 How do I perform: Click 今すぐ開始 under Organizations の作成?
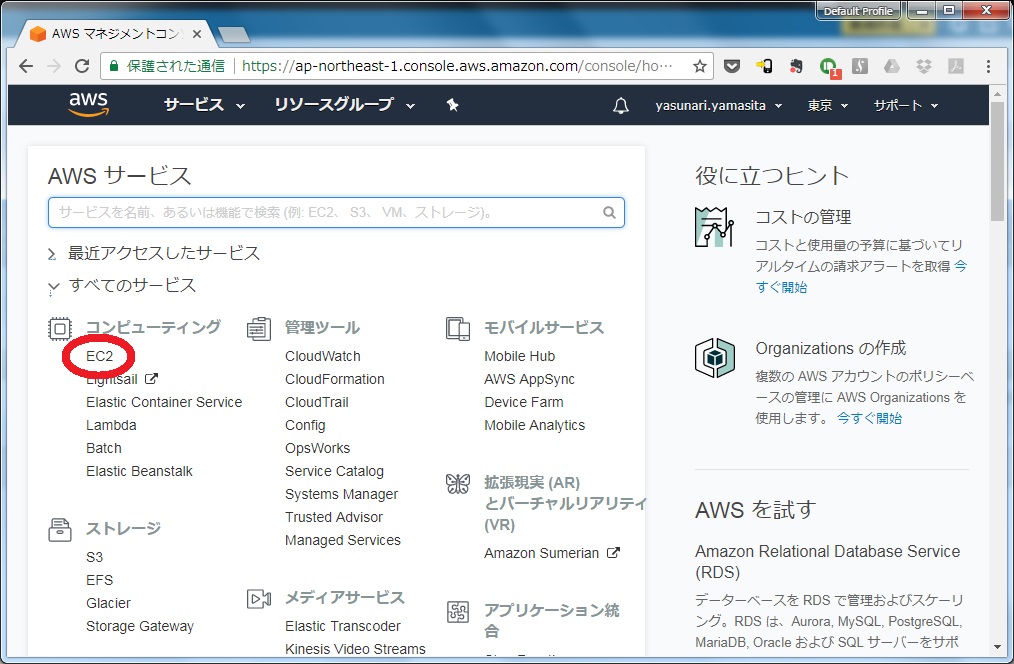pos(869,418)
